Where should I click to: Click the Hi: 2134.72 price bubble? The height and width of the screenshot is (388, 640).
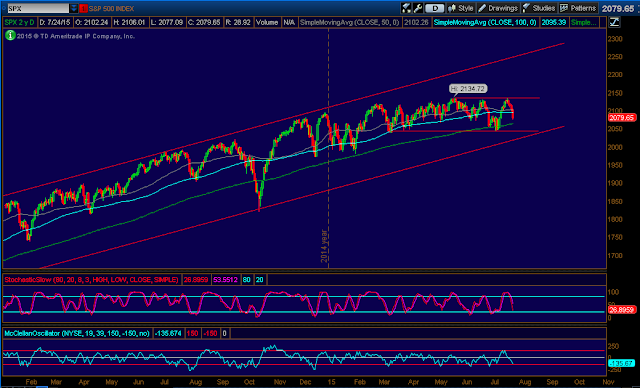[468, 89]
